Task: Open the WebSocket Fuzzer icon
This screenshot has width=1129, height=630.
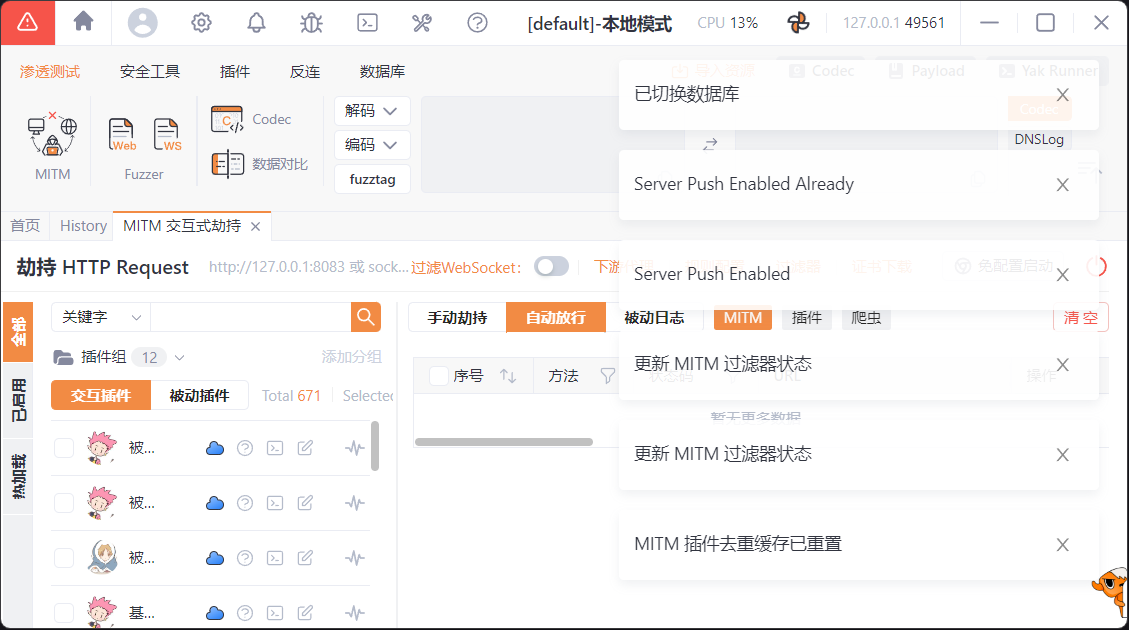Action: [167, 135]
